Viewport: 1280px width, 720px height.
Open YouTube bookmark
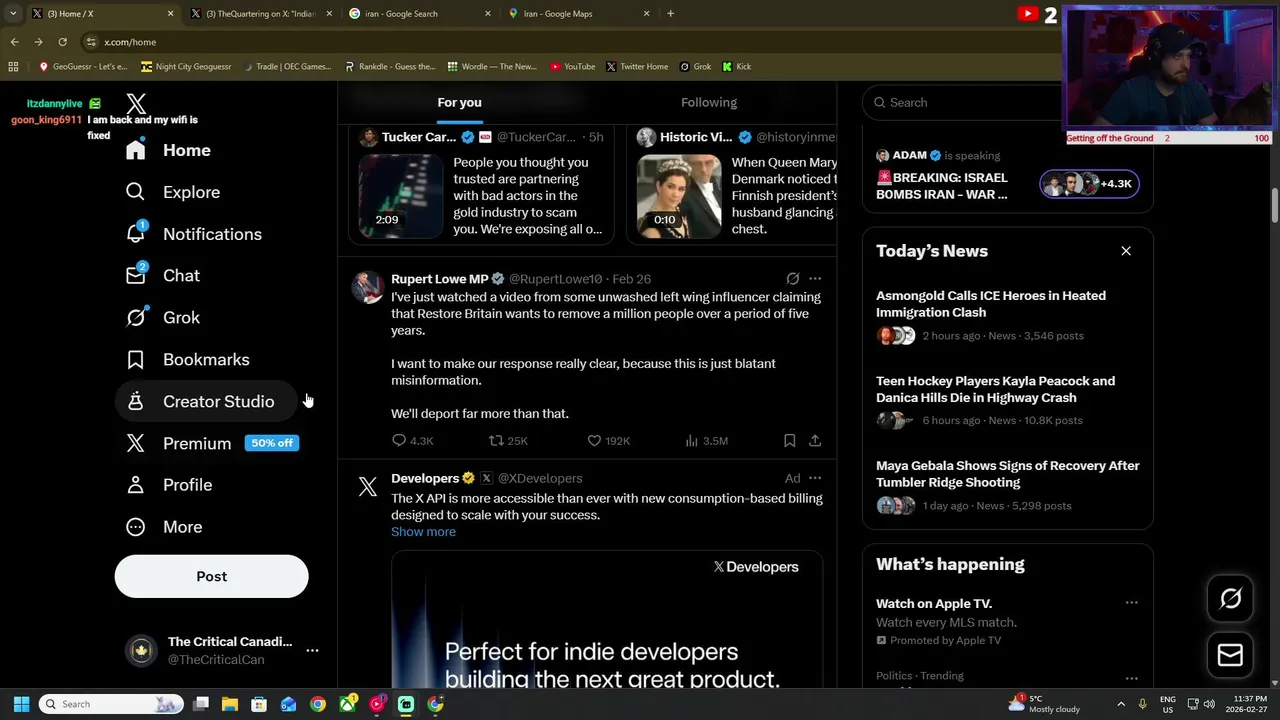[x=572, y=67]
